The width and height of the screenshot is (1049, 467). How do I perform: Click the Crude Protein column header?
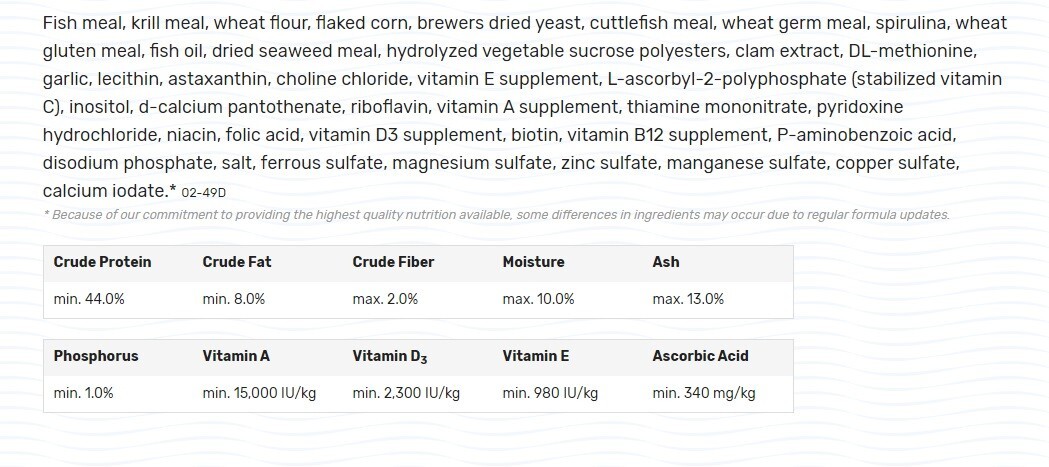tap(102, 262)
